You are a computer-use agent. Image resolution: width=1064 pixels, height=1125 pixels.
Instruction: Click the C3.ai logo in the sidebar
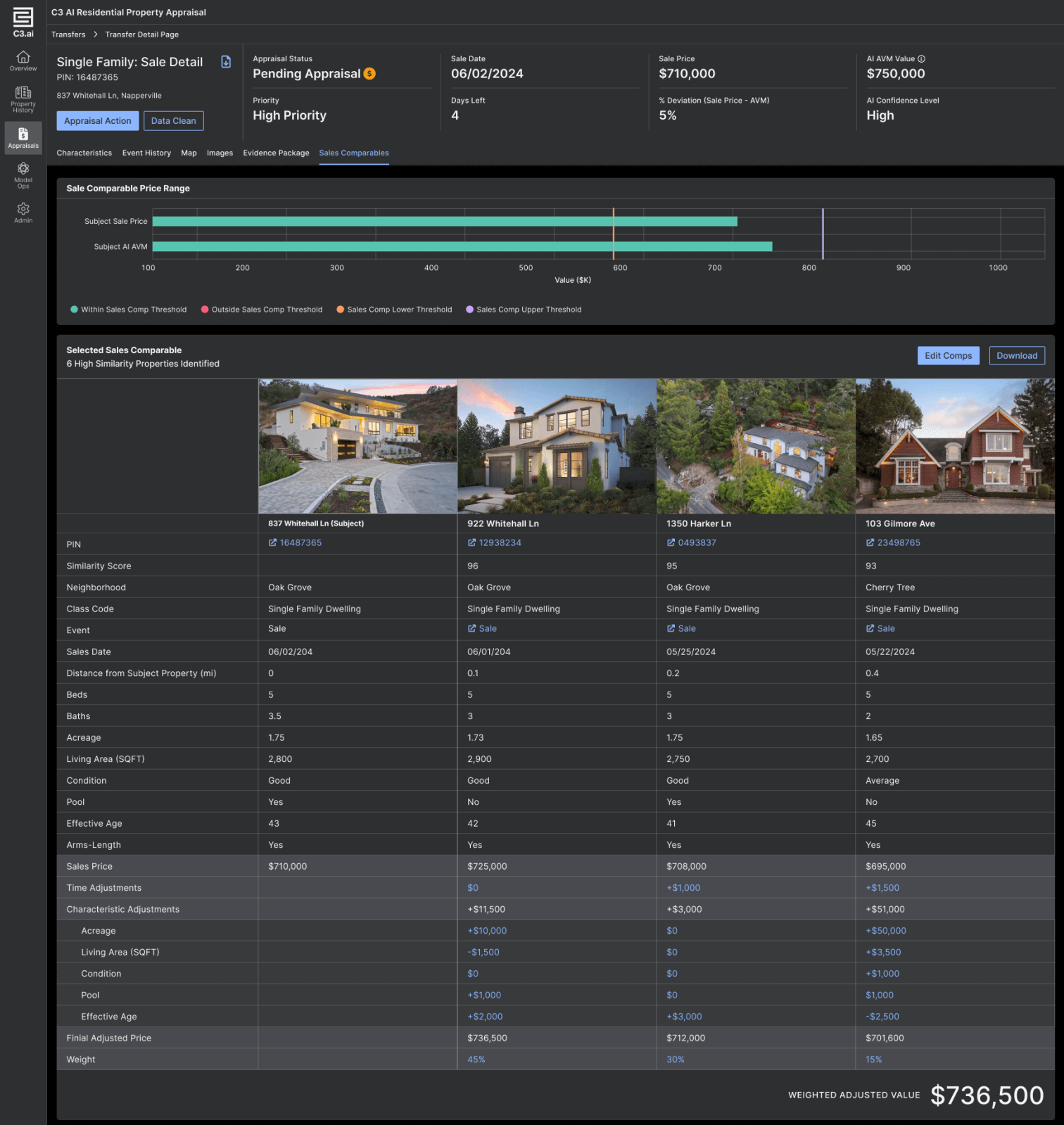[23, 23]
